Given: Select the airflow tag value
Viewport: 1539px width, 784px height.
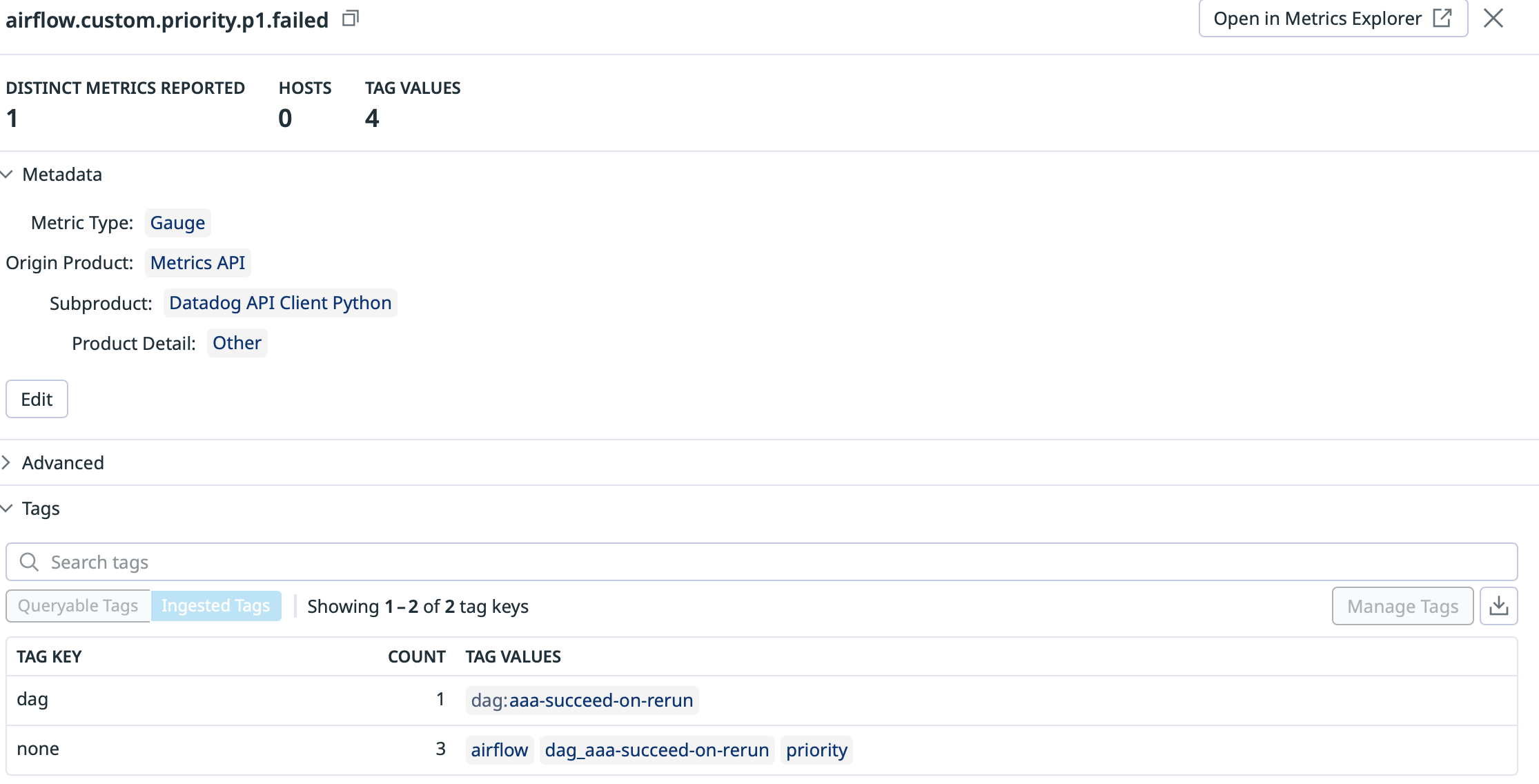Looking at the screenshot, I should tap(499, 750).
